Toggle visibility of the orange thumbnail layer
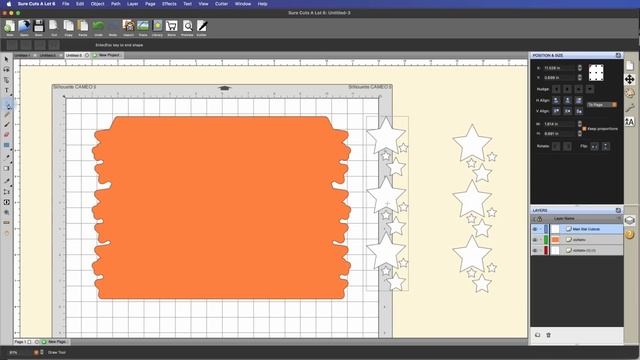 (535, 240)
